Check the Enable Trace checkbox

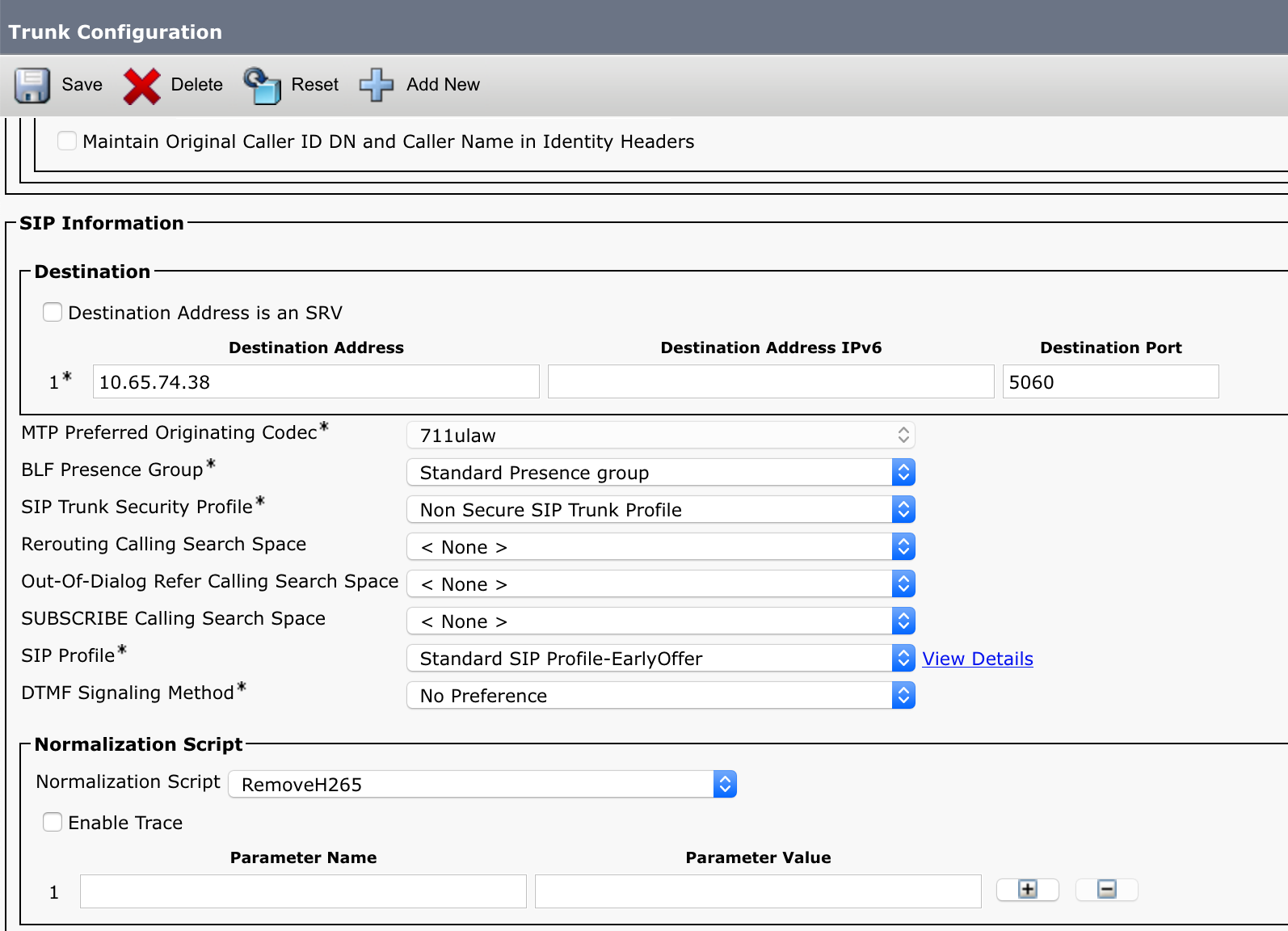tap(53, 822)
